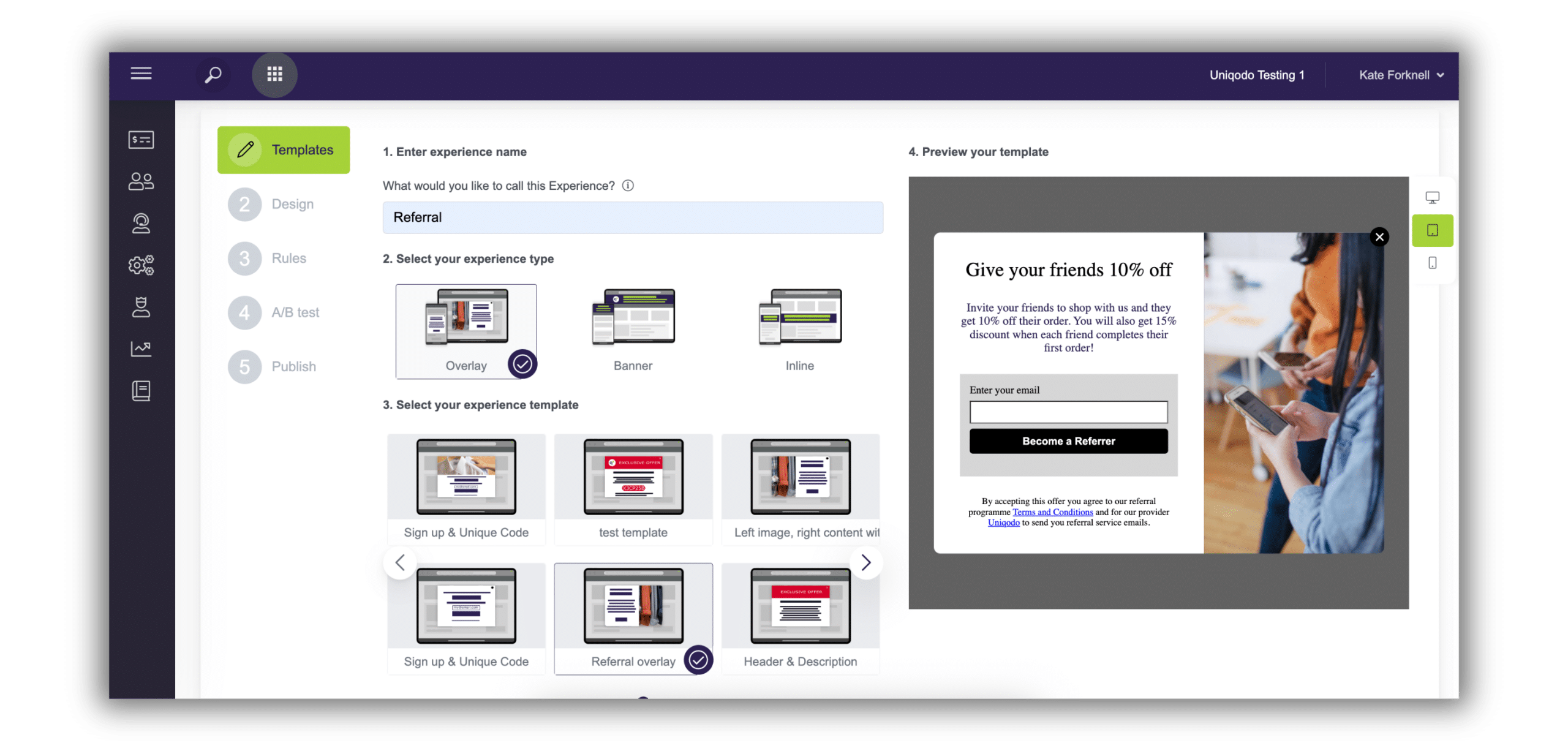Open the promotions card icon in sidebar
This screenshot has width=1568, height=751.
[x=141, y=140]
